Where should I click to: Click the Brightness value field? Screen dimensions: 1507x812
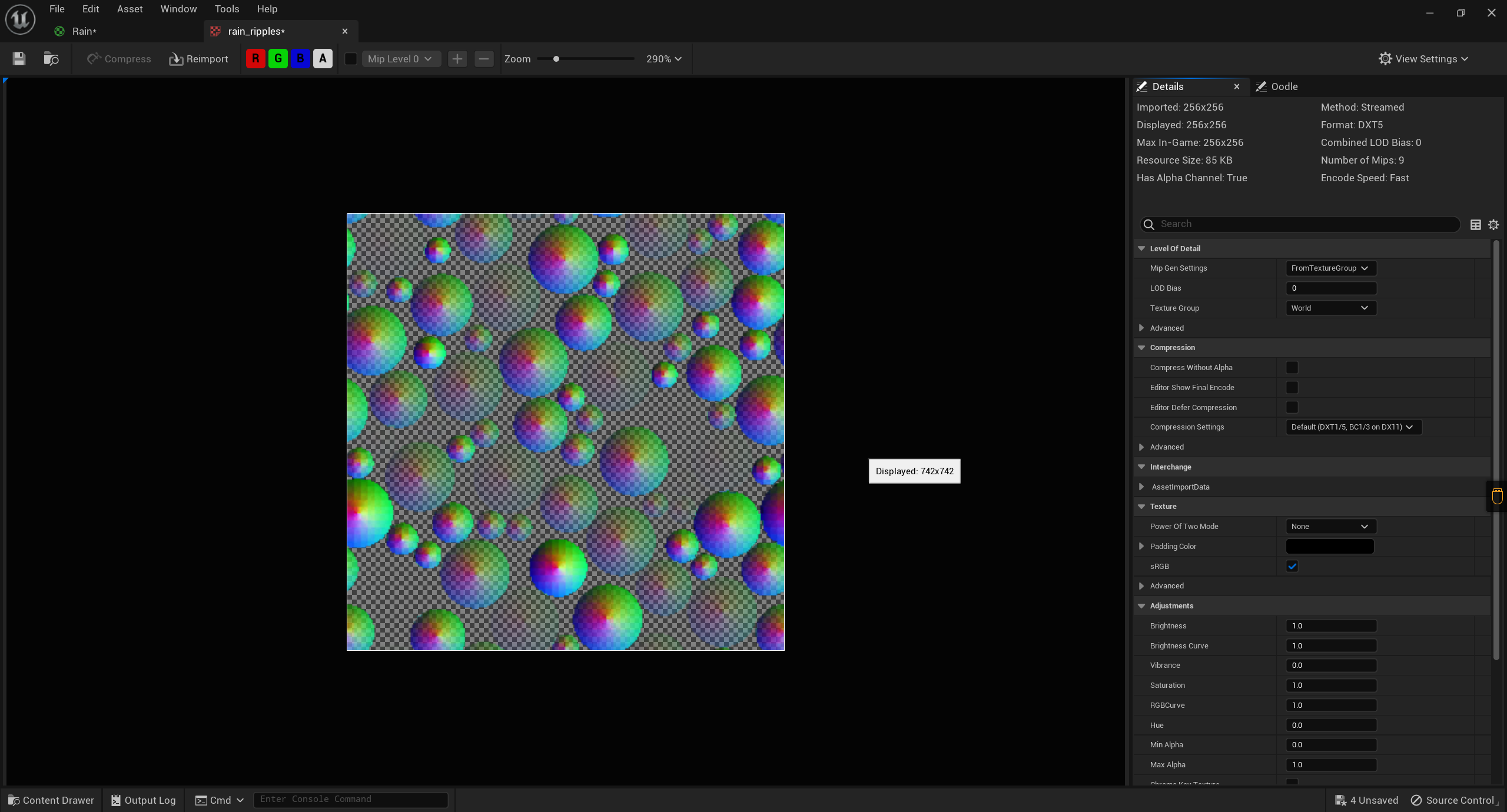(x=1331, y=626)
